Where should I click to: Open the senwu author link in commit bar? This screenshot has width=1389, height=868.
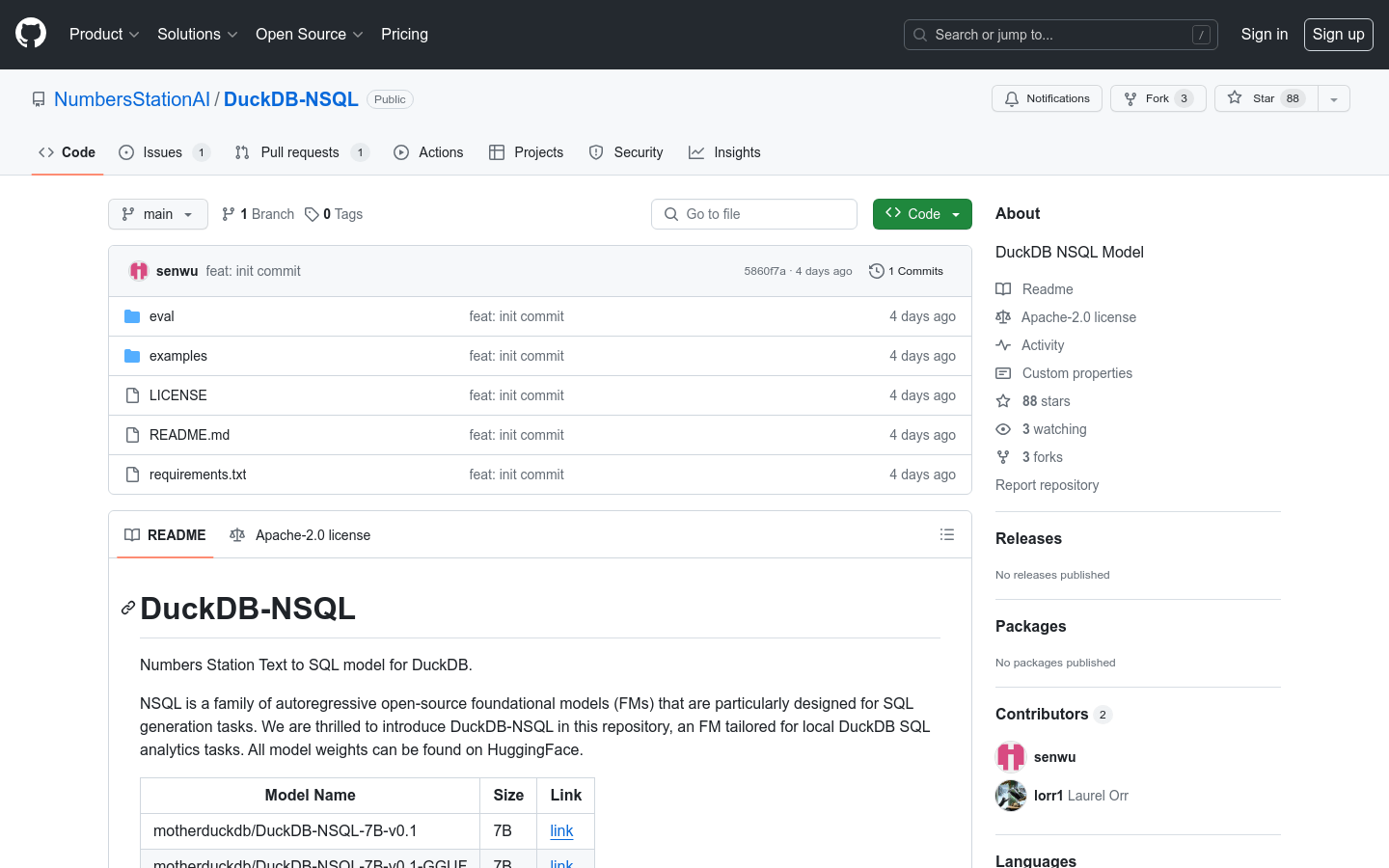point(177,271)
